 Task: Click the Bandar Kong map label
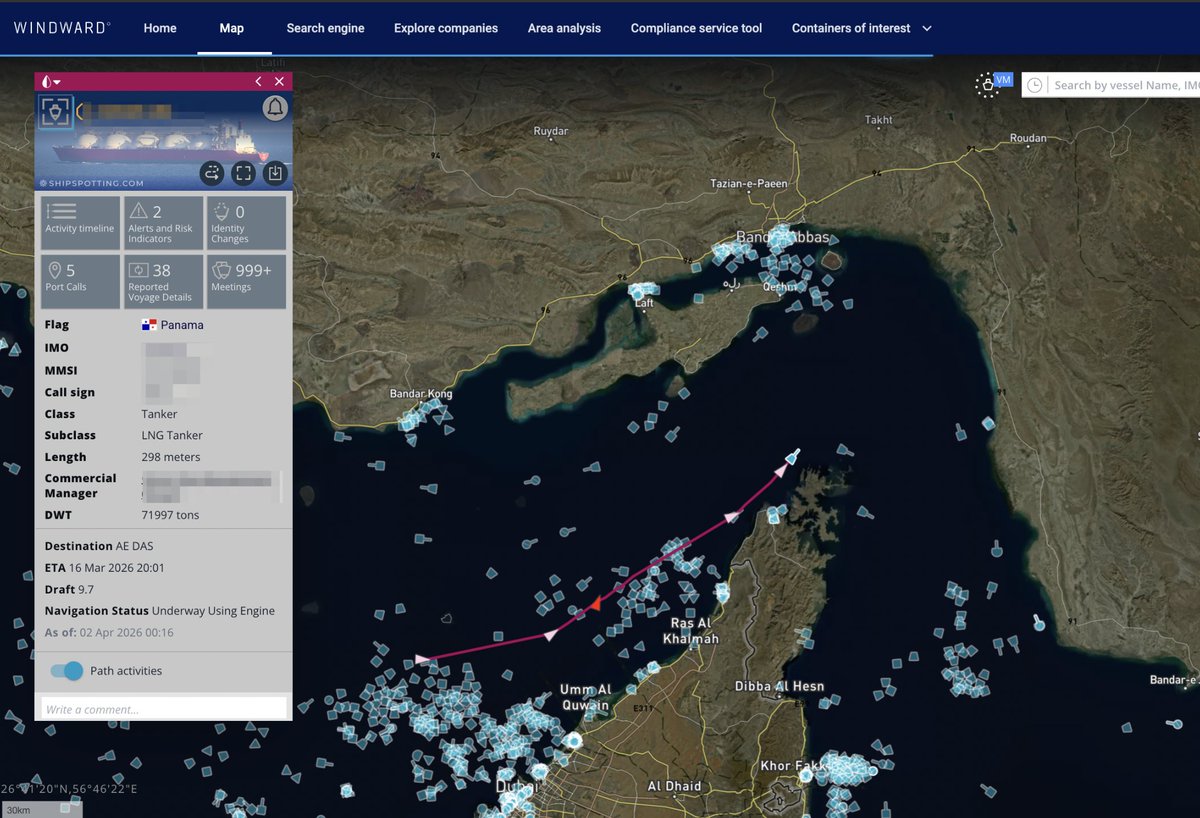click(421, 394)
